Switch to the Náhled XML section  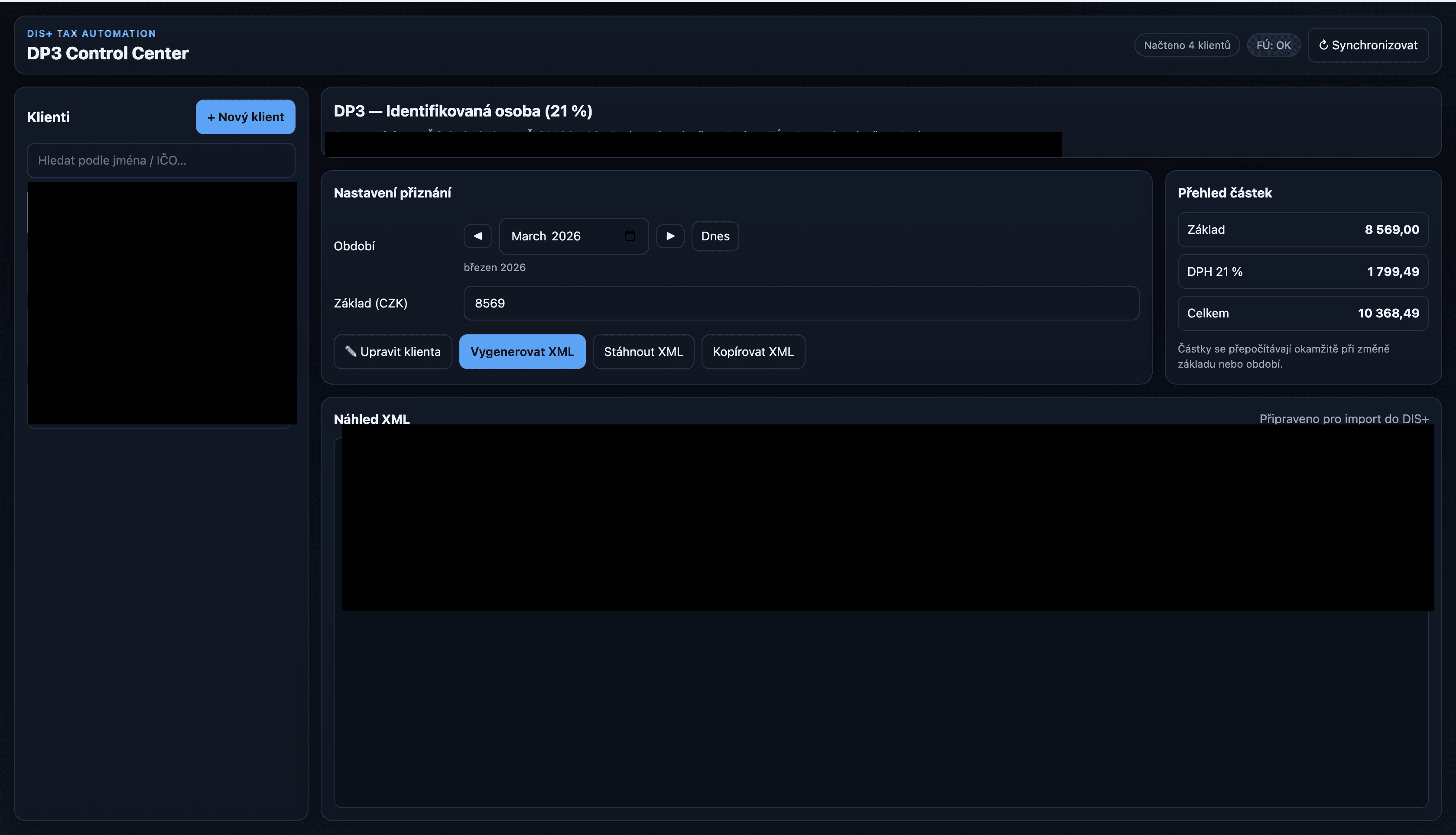(x=372, y=419)
